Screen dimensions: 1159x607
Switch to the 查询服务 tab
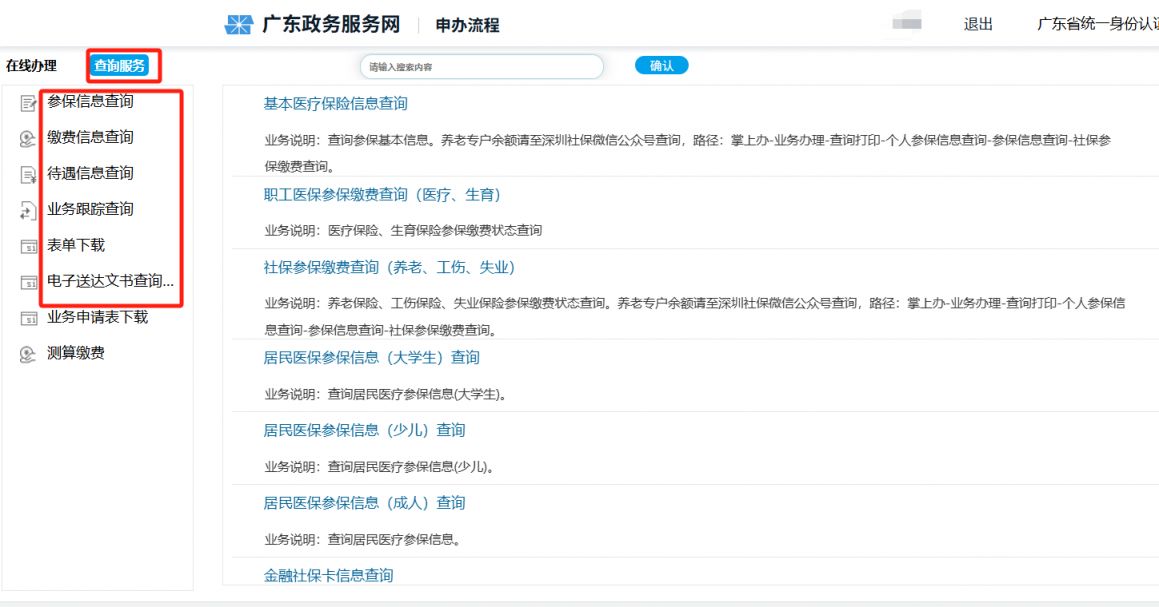(x=120, y=66)
